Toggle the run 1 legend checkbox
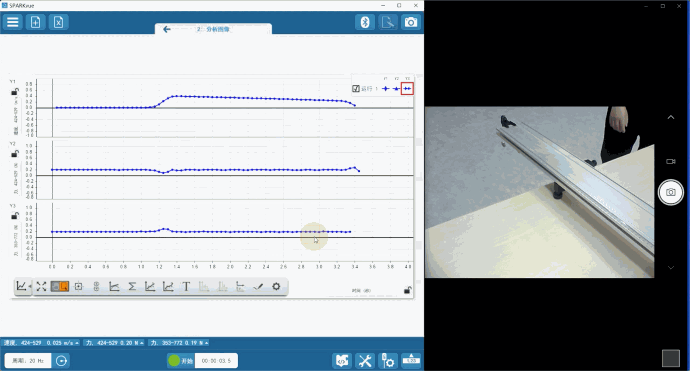Image resolution: width=690 pixels, height=371 pixels. pos(356,89)
